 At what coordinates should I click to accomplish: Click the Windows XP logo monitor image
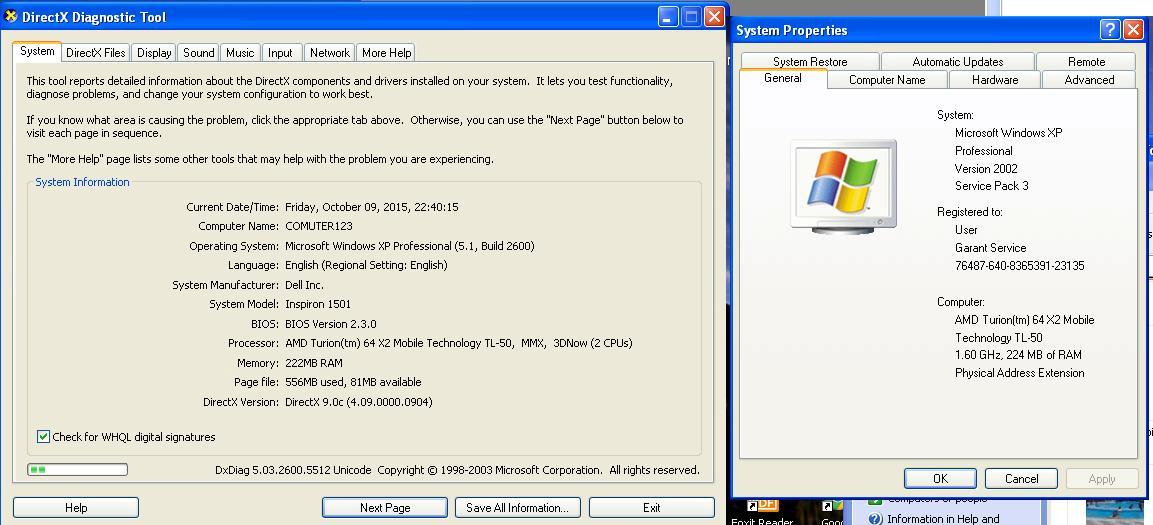pos(843,186)
